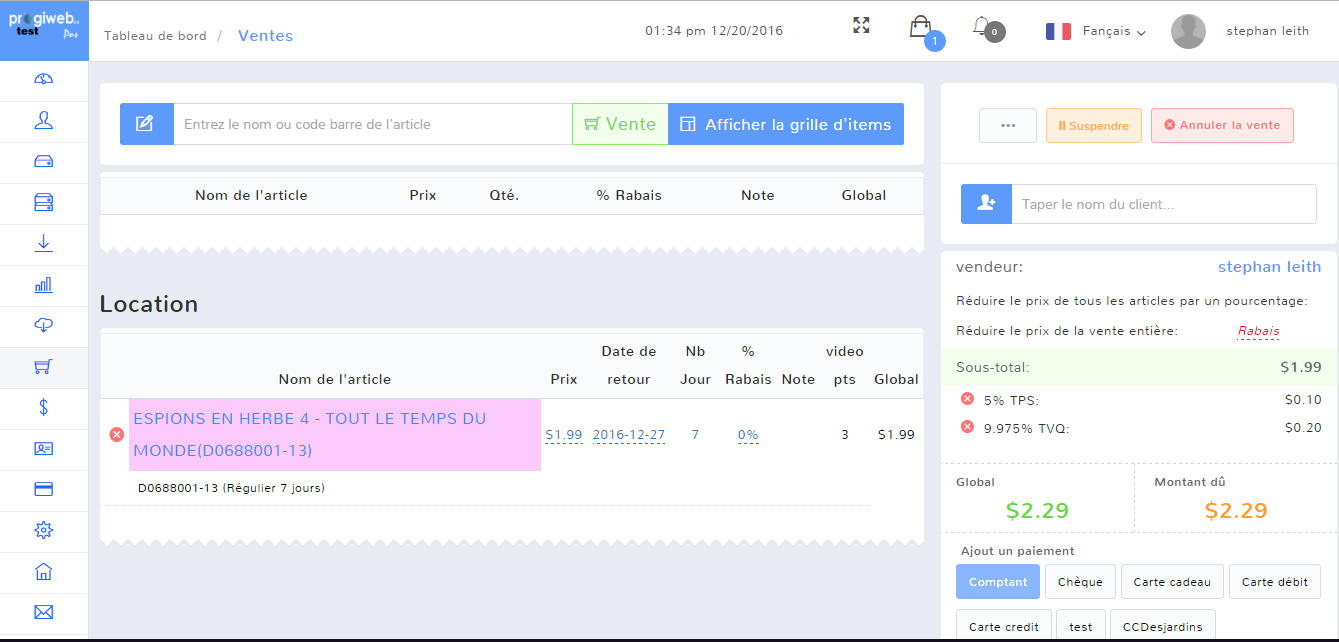Click the blue add customer icon button
Image resolution: width=1339 pixels, height=642 pixels.
[986, 204]
